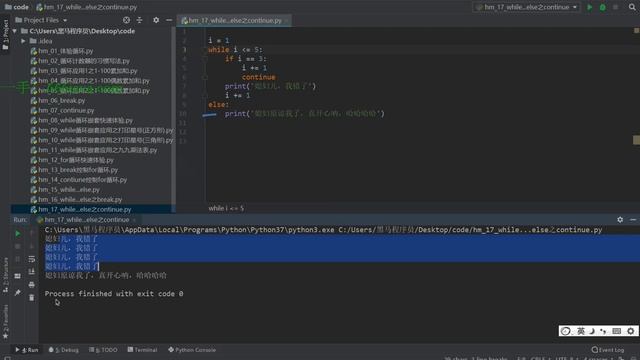The height and width of the screenshot is (360, 640).
Task: Toggle punctuation mode icon in IME toolbar
Action: pos(604,331)
